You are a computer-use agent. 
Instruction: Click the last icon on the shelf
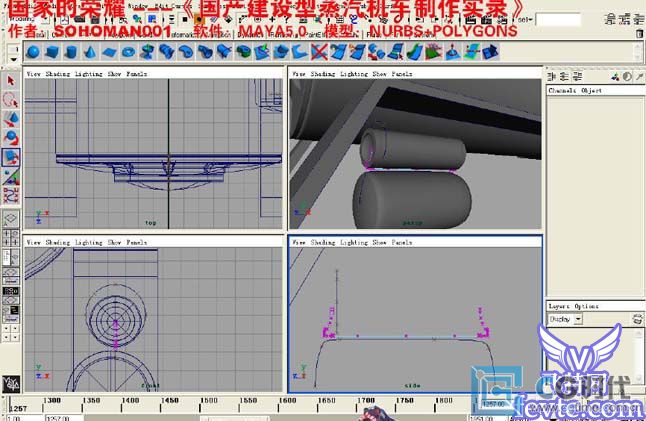point(491,52)
